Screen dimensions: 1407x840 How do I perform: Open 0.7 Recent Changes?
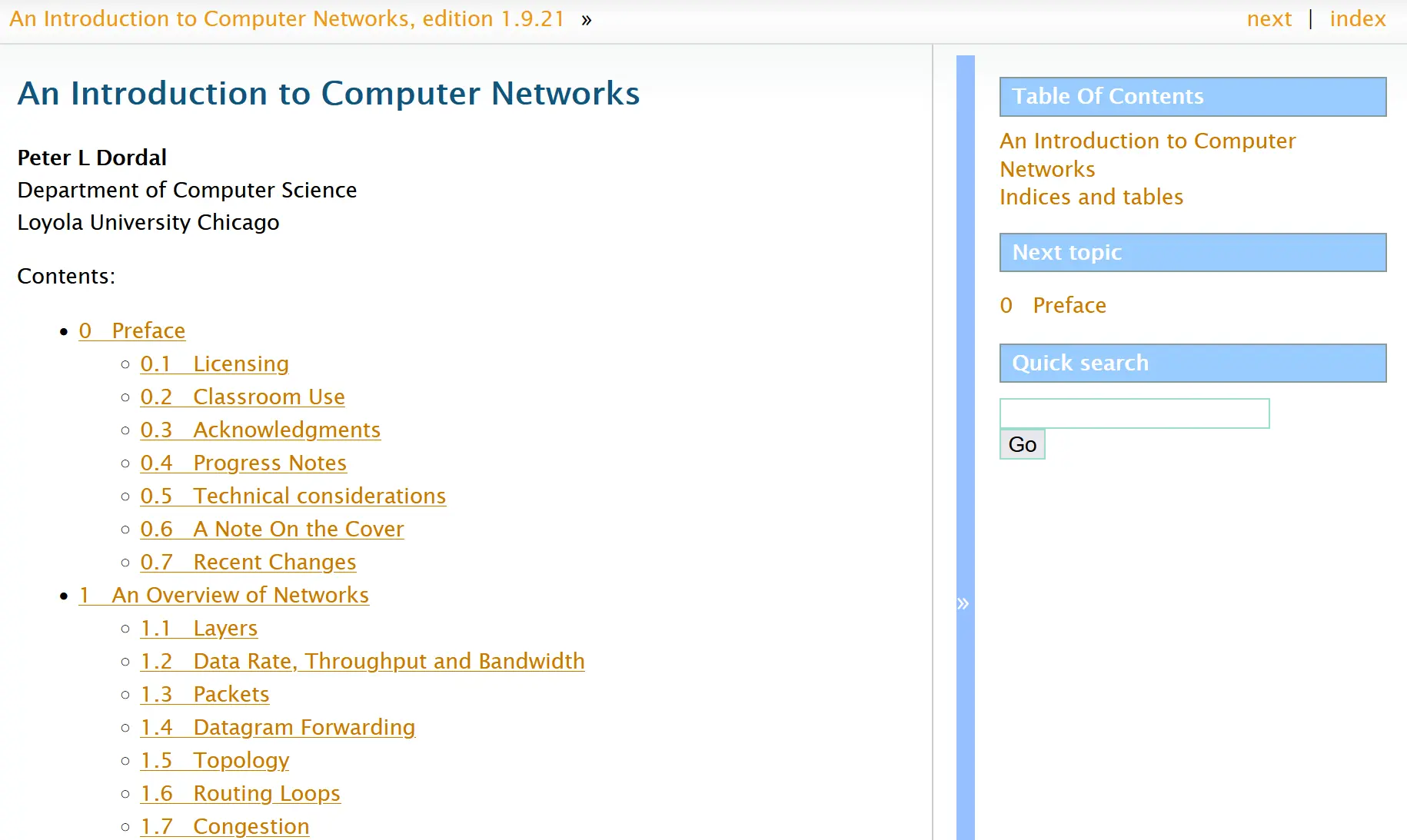click(248, 562)
